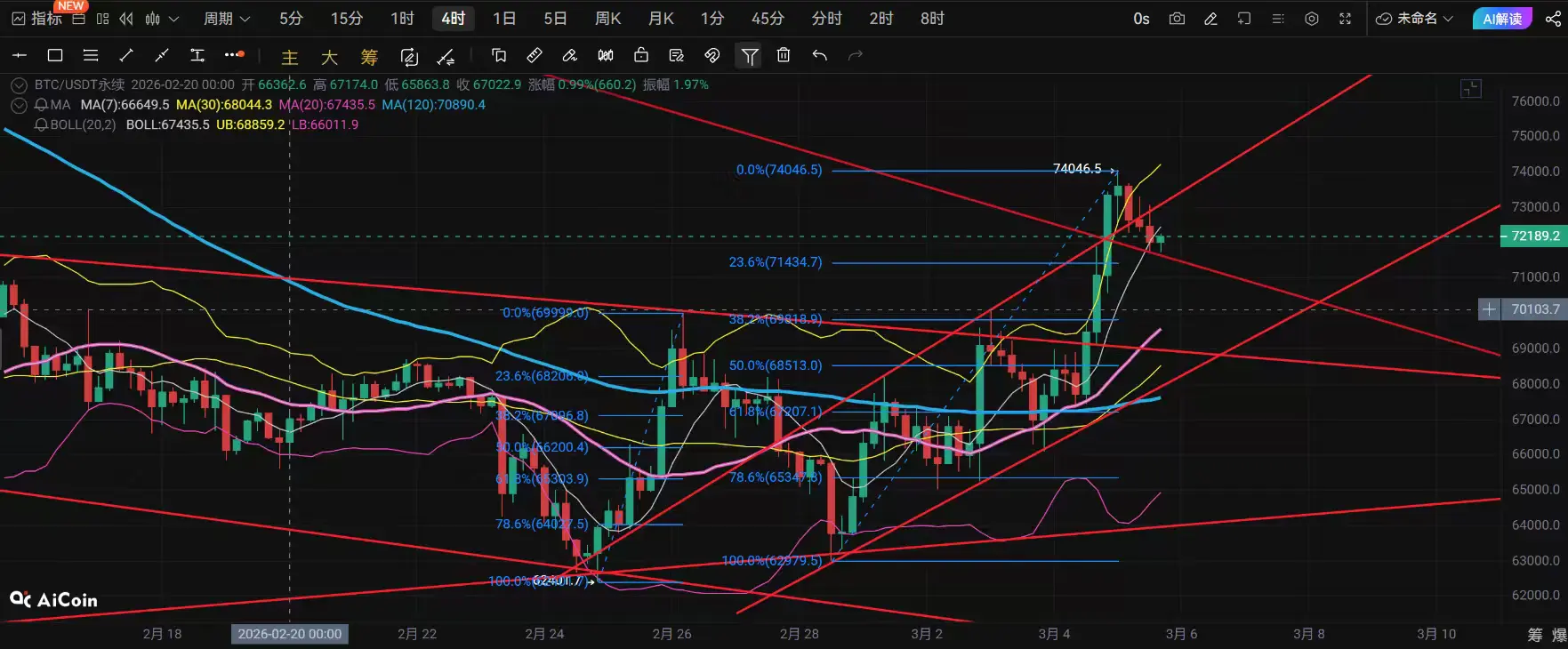Screen dimensions: 1568x649
Task: Open chart settings hexagon icon
Action: point(1312,19)
